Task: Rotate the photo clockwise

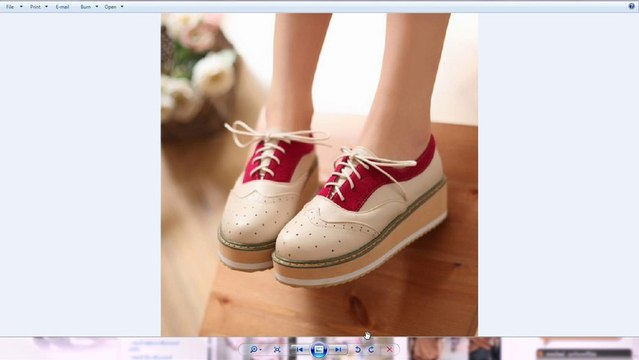Action: (x=371, y=349)
